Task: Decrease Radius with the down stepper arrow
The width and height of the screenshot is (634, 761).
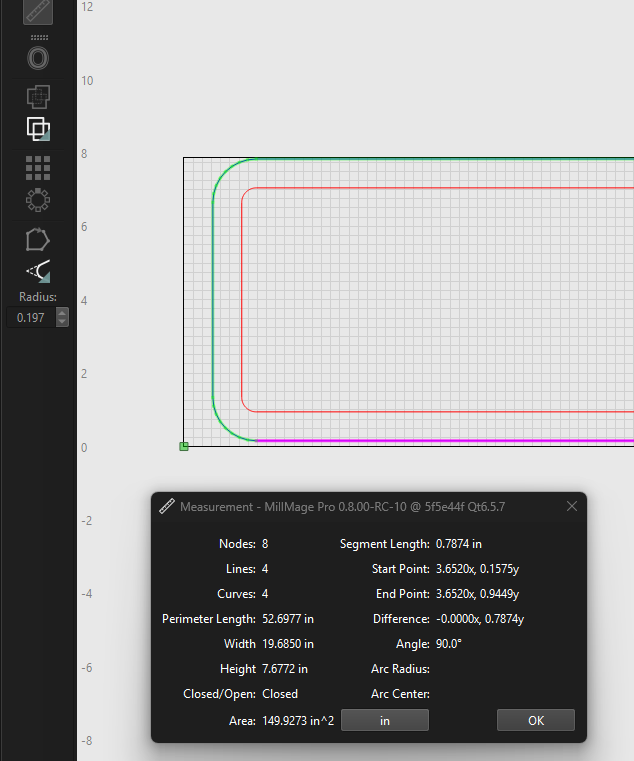Action: coord(63,323)
